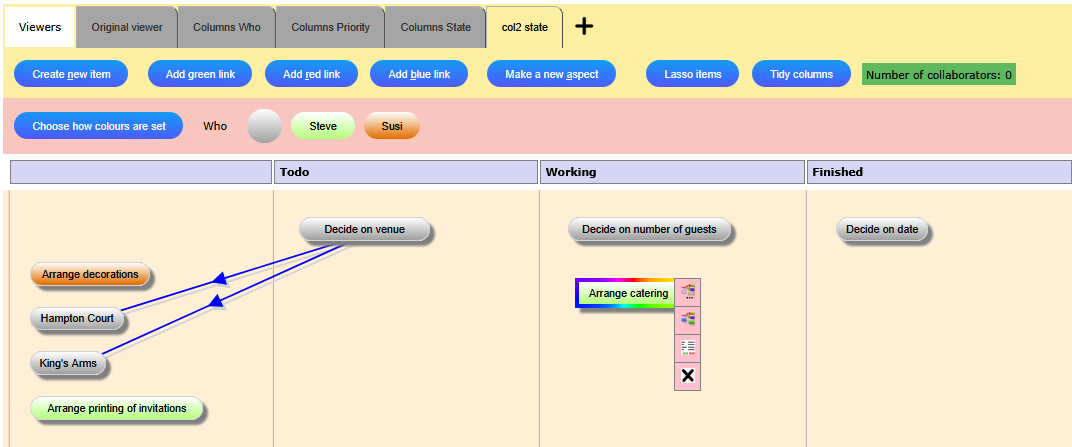Select the Decide on venue item

pos(364,230)
